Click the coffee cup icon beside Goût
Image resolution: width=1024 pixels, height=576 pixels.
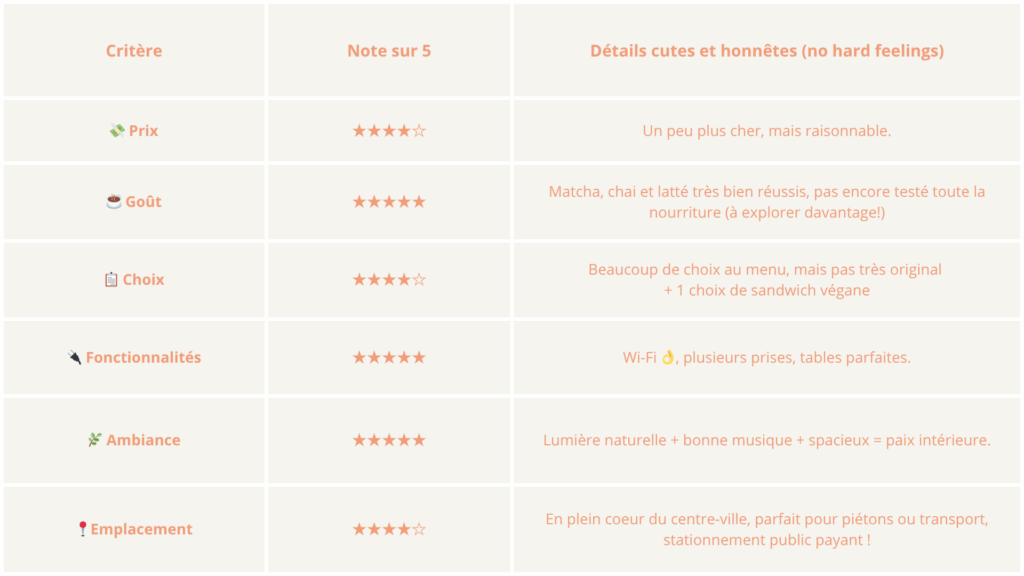(114, 201)
